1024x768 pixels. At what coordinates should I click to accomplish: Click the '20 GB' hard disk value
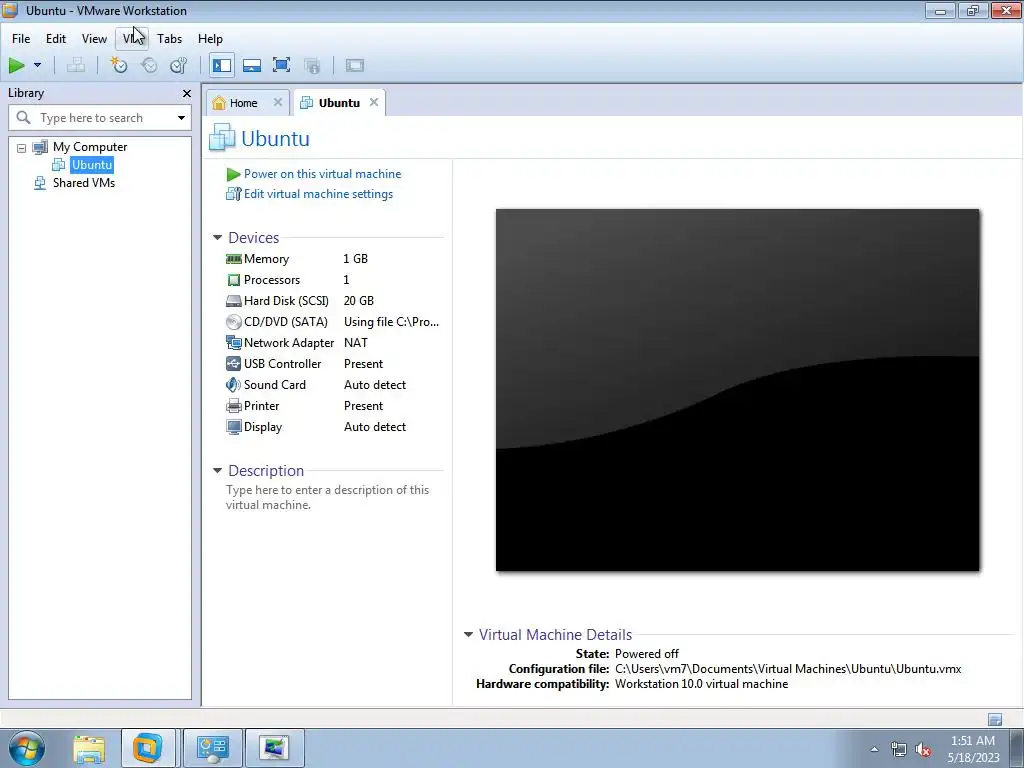pyautogui.click(x=359, y=301)
